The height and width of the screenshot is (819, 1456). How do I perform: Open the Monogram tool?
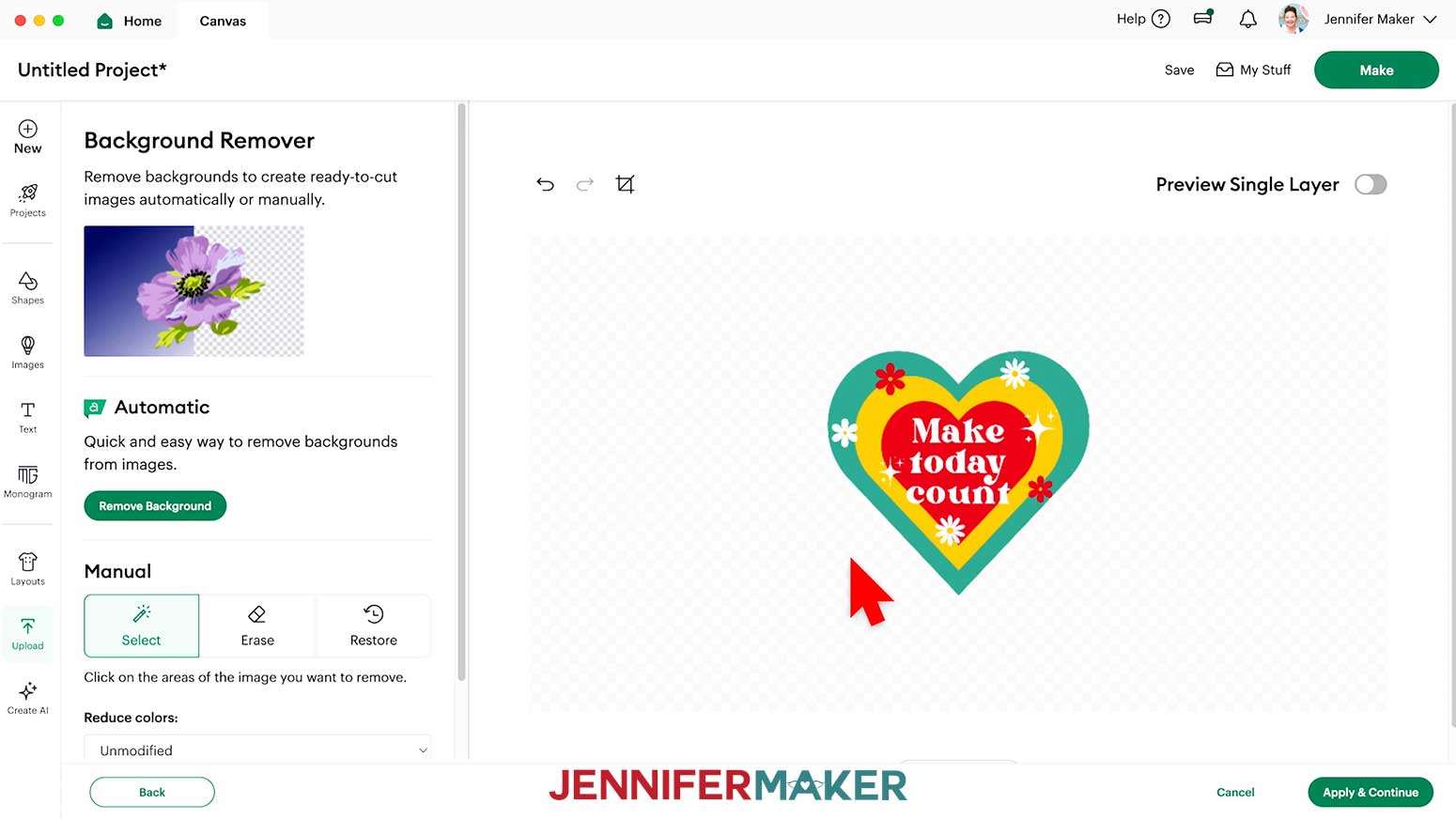click(28, 482)
